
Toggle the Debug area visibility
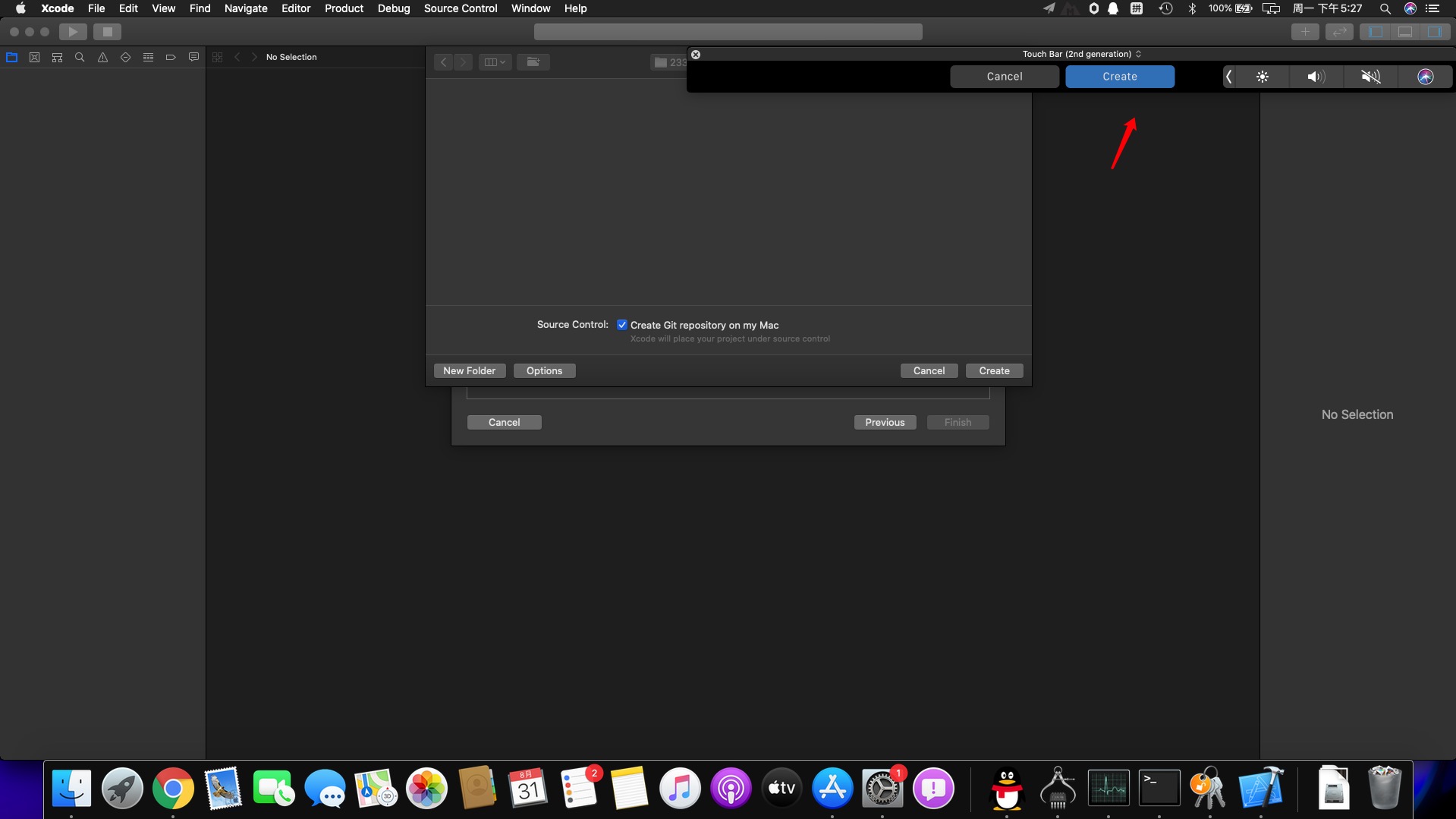tap(1405, 32)
